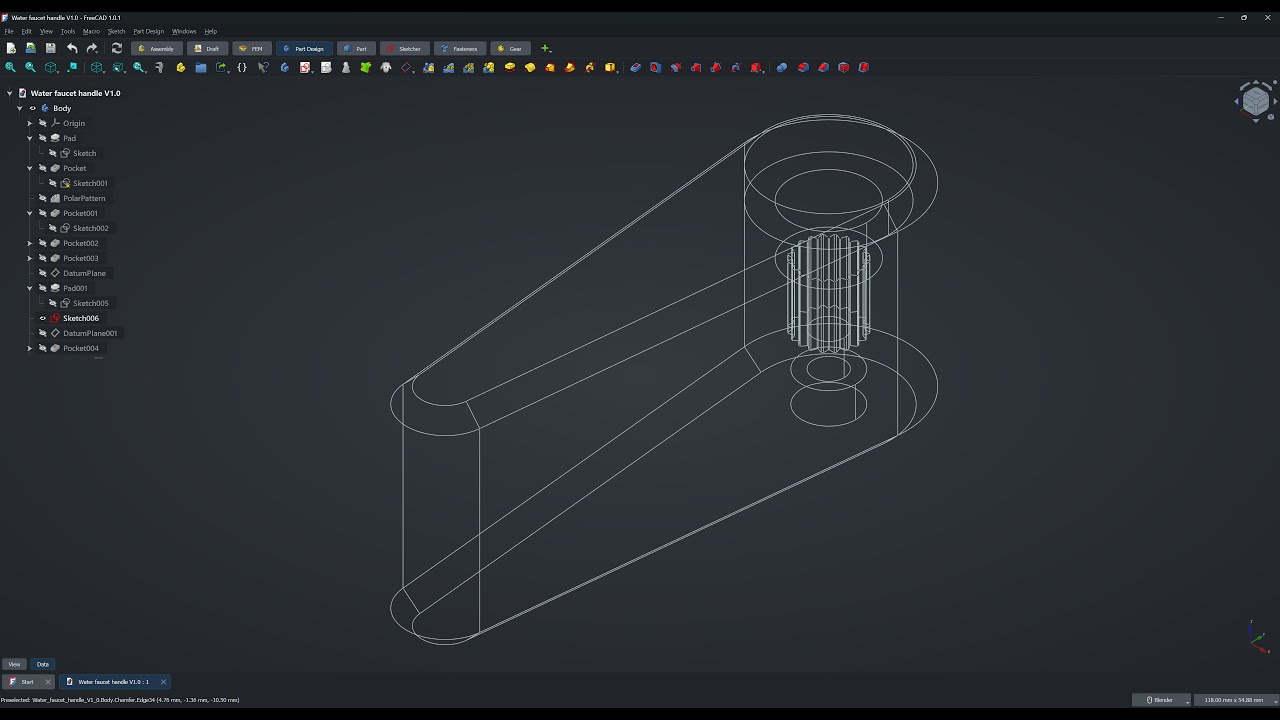1280x720 pixels.
Task: Switch to the Draft workbench
Action: coord(207,48)
